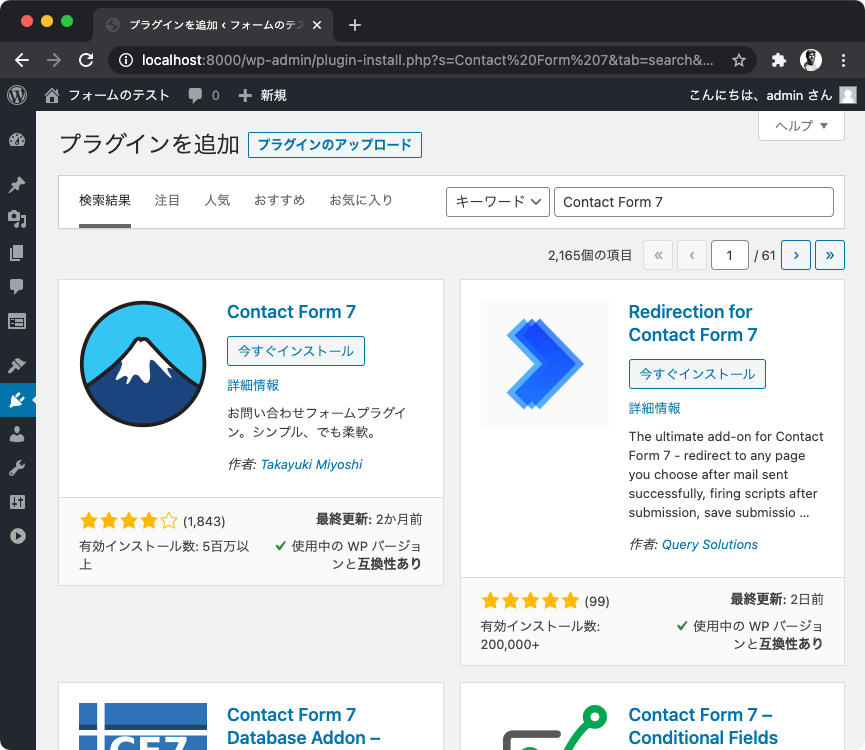The height and width of the screenshot is (750, 865).
Task: Click the plugin search field
Action: [694, 202]
